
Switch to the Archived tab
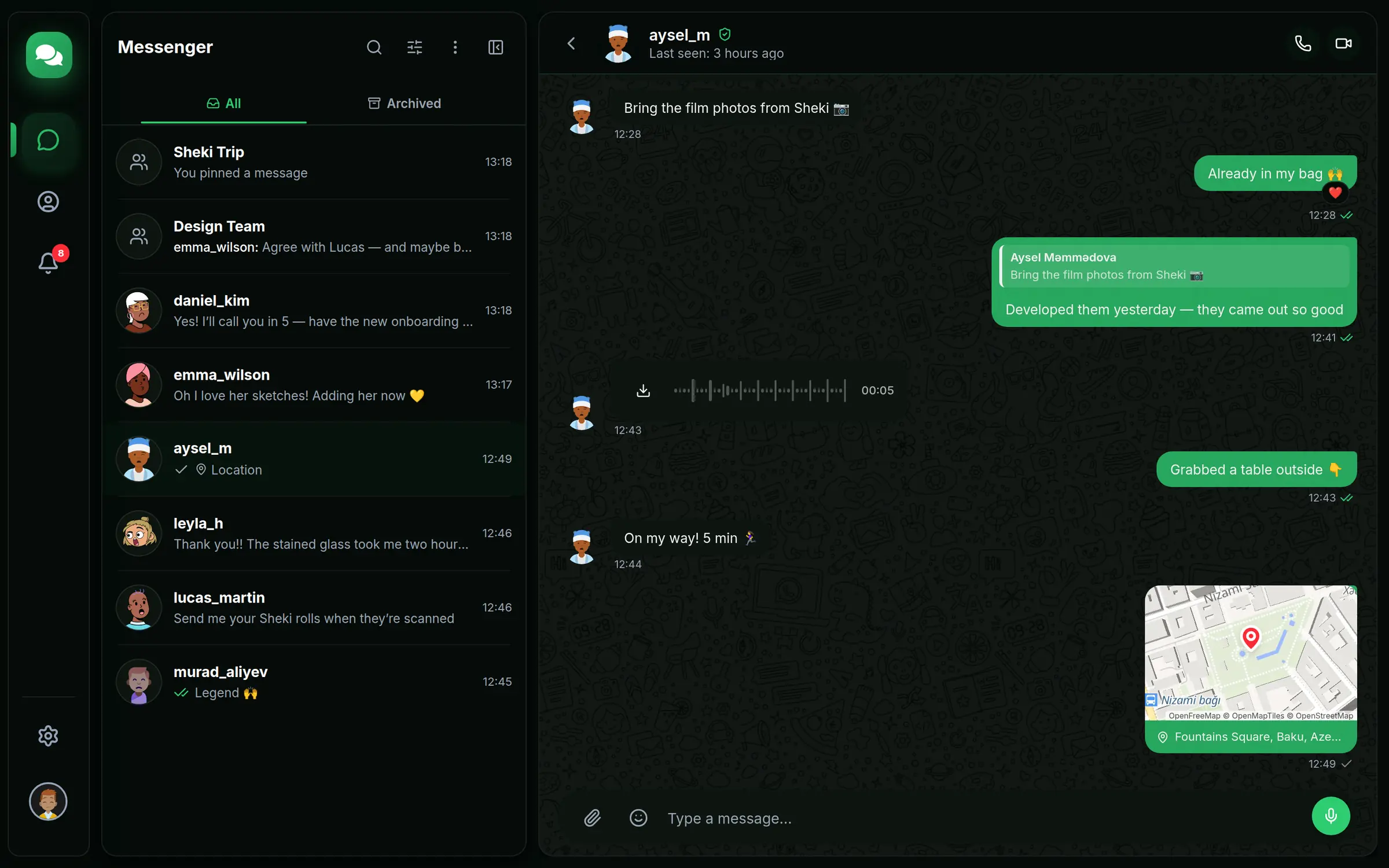tap(404, 104)
